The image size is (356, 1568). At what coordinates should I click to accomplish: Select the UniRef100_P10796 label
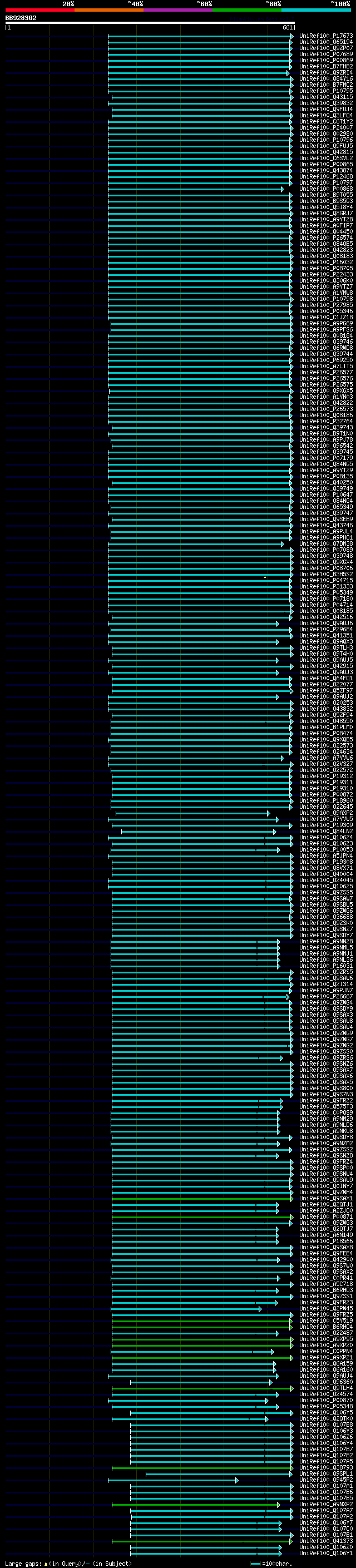tap(326, 140)
